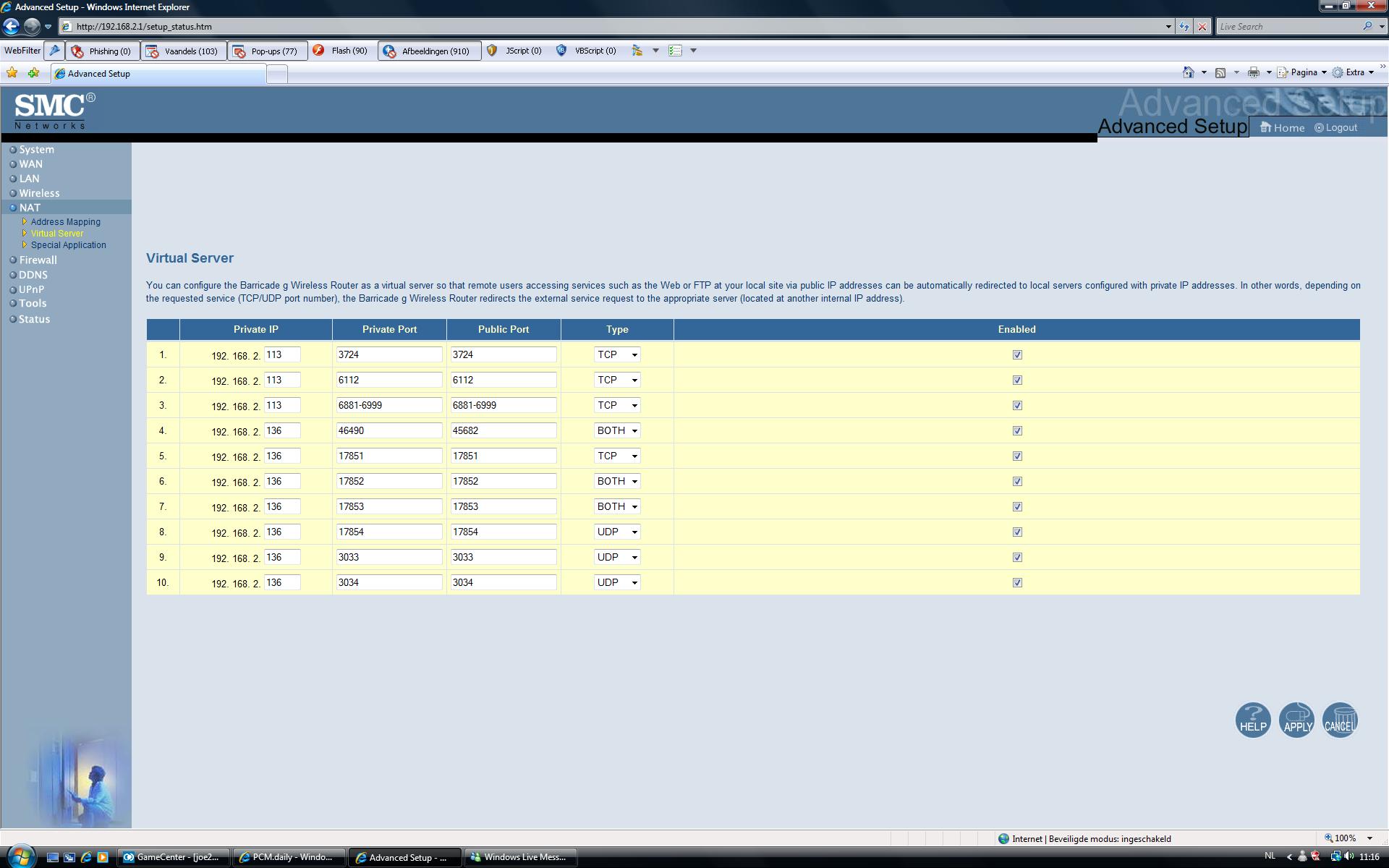1389x868 pixels.
Task: Expand the UDP type dropdown in row 8
Action: tap(617, 532)
